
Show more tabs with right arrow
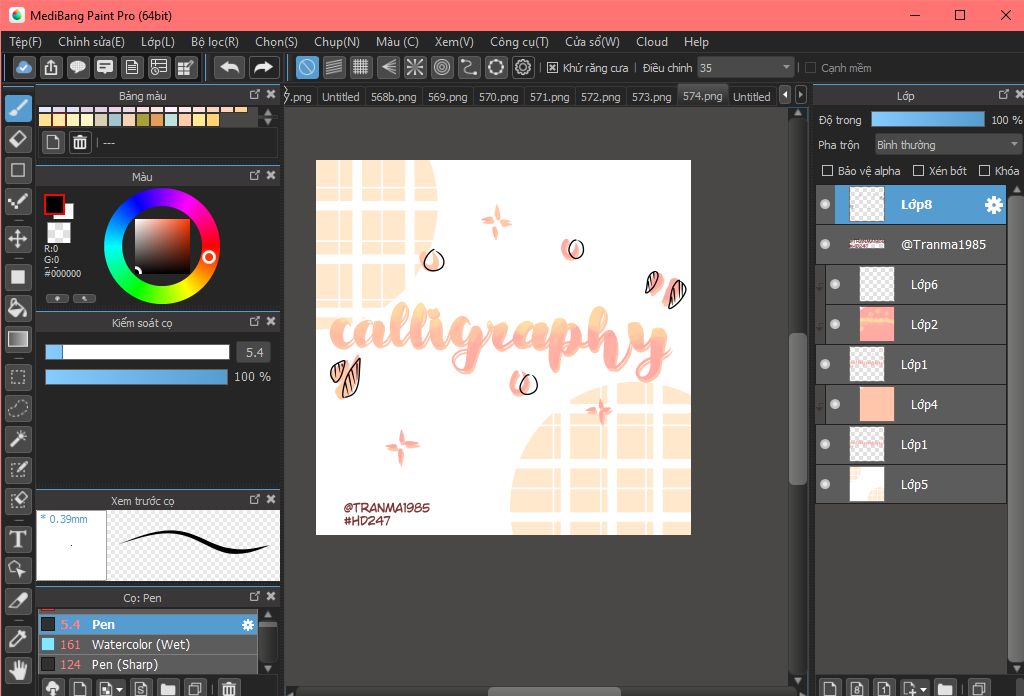pos(801,95)
